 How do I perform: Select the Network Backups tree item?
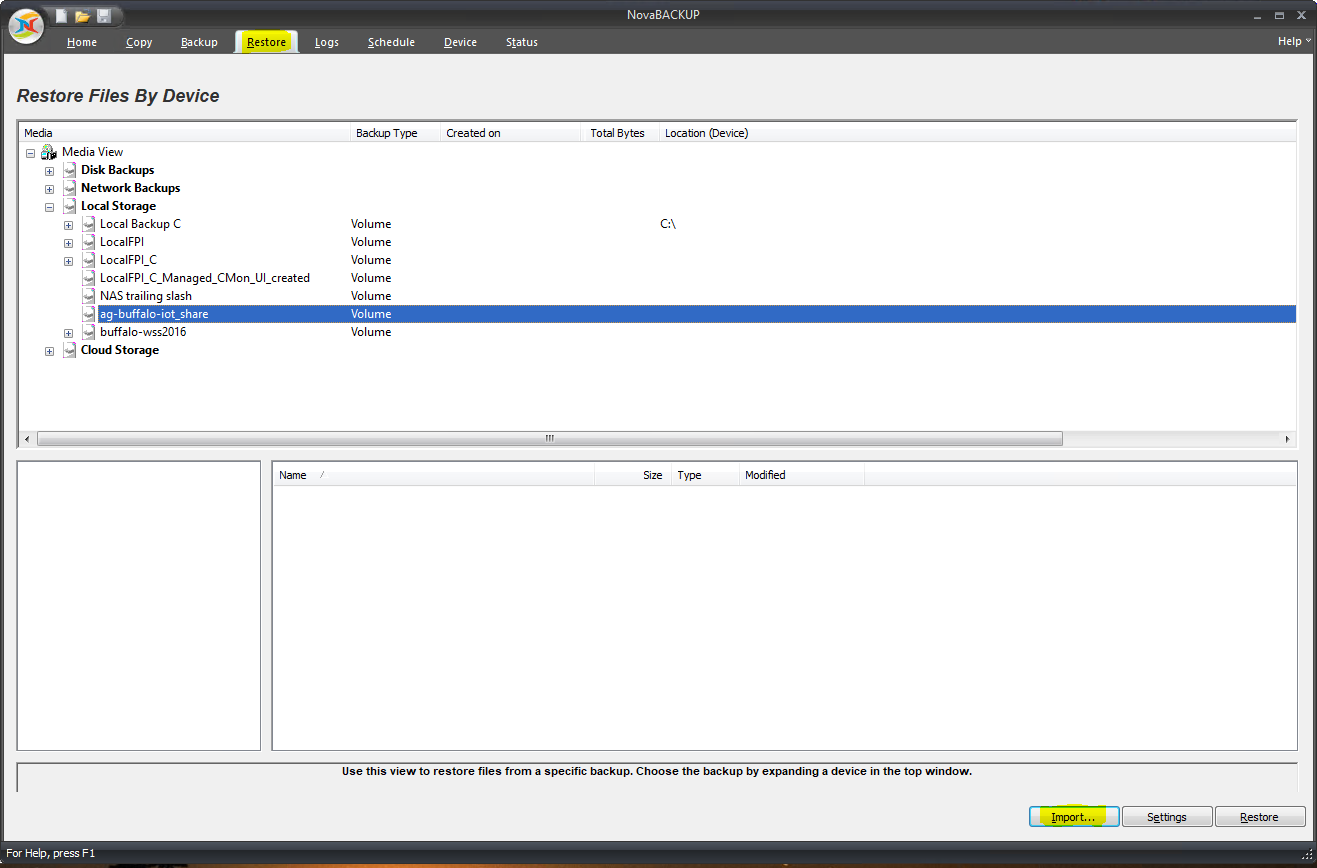pyautogui.click(x=131, y=188)
